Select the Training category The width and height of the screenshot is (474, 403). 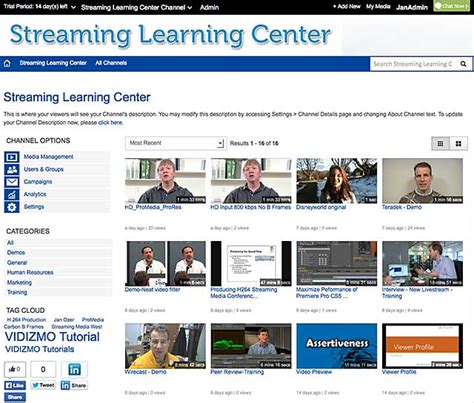(x=17, y=292)
